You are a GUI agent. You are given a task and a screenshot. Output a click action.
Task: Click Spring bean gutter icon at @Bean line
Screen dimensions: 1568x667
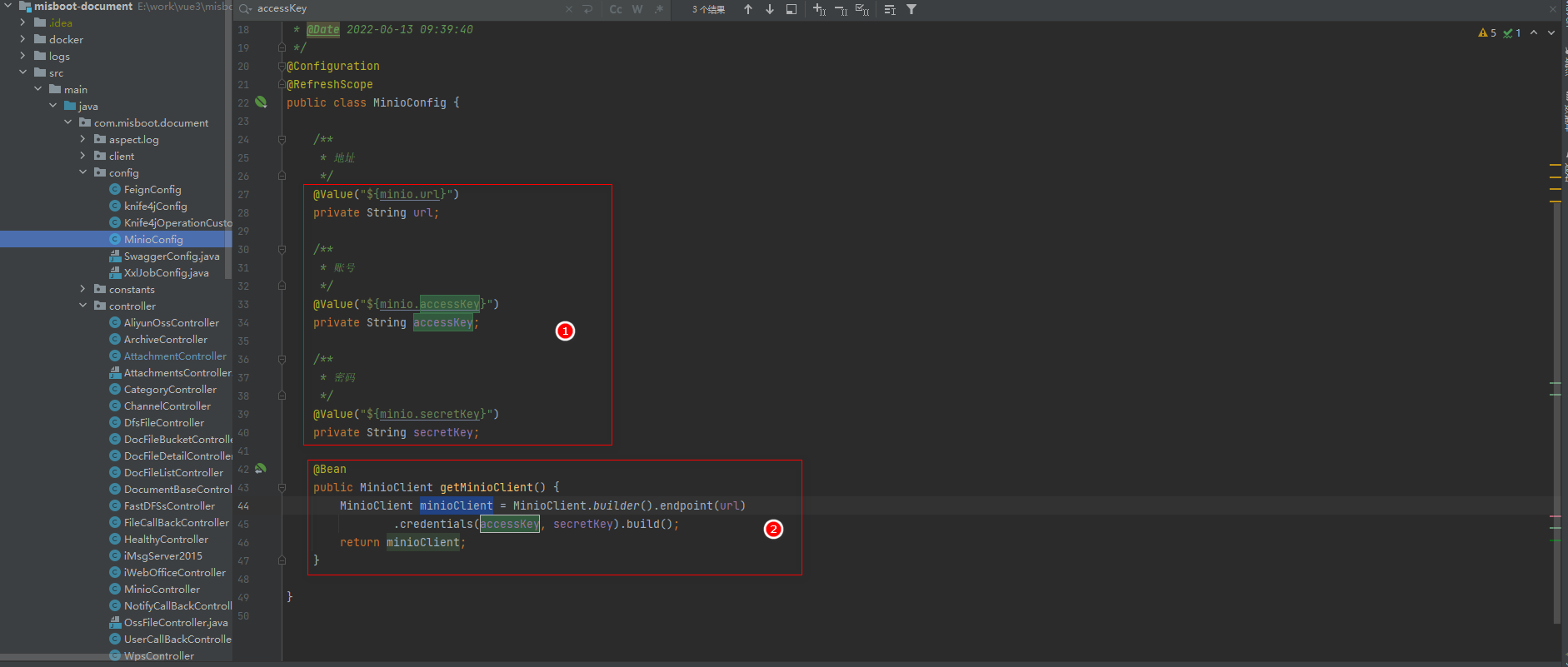pyautogui.click(x=261, y=469)
